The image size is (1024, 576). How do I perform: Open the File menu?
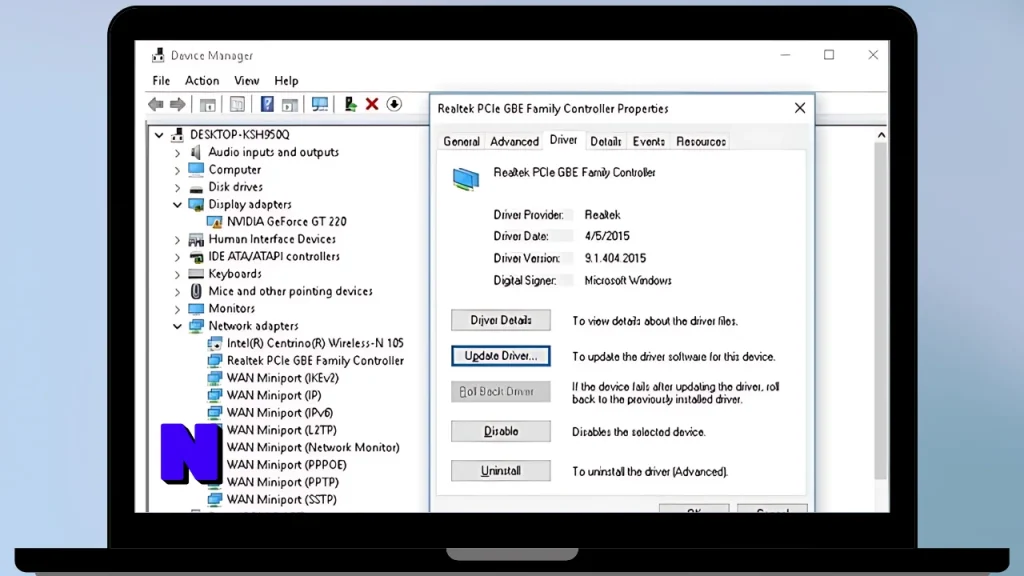tap(161, 80)
